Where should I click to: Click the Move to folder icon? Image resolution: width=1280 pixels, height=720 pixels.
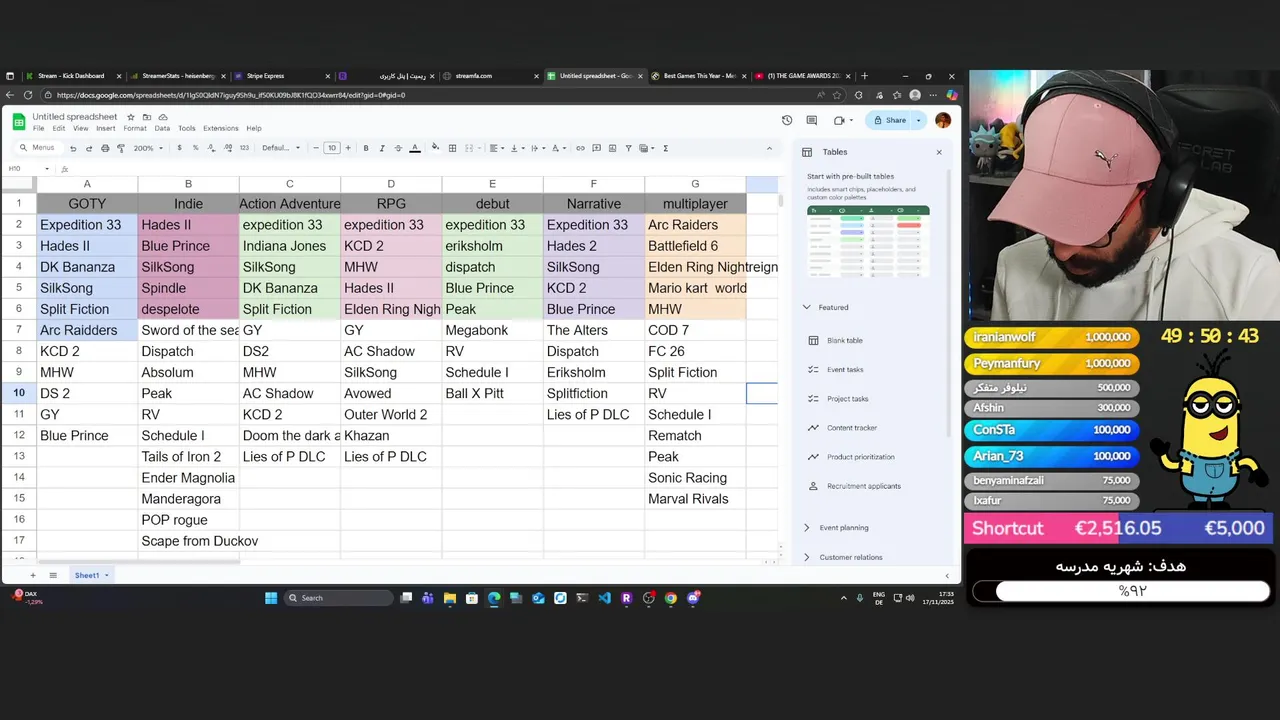tap(146, 117)
